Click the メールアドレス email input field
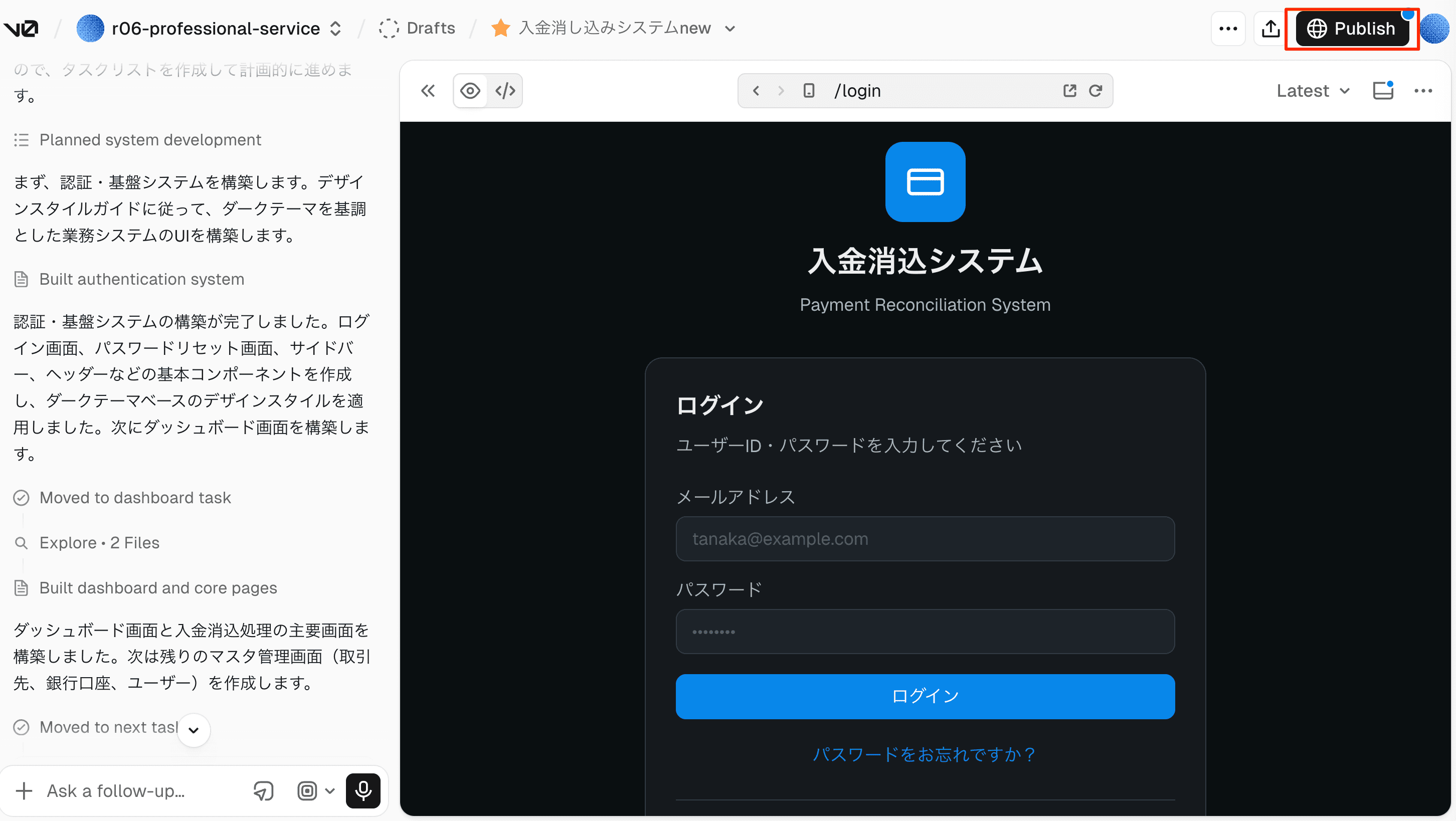 coord(925,539)
